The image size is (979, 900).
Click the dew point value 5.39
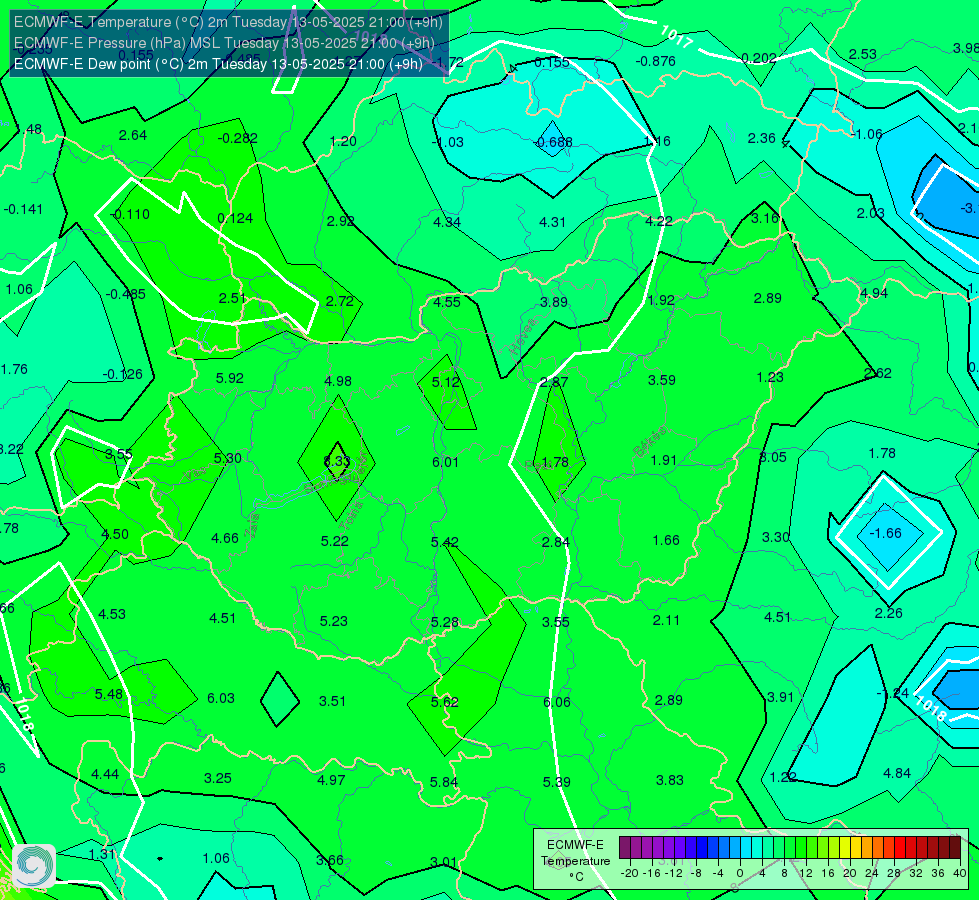pyautogui.click(x=556, y=782)
